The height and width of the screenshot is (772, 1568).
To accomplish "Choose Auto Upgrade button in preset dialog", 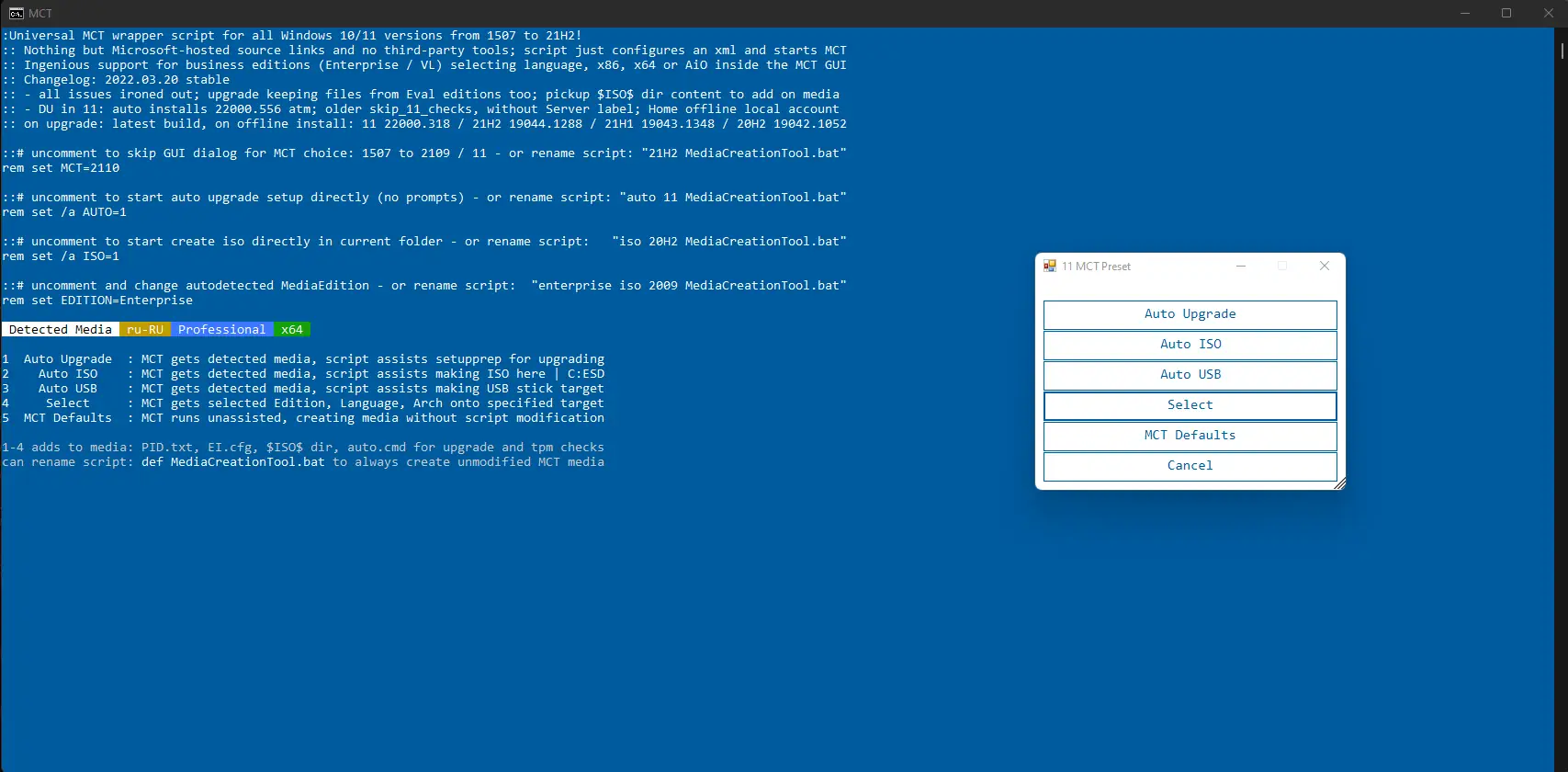I will pos(1190,314).
